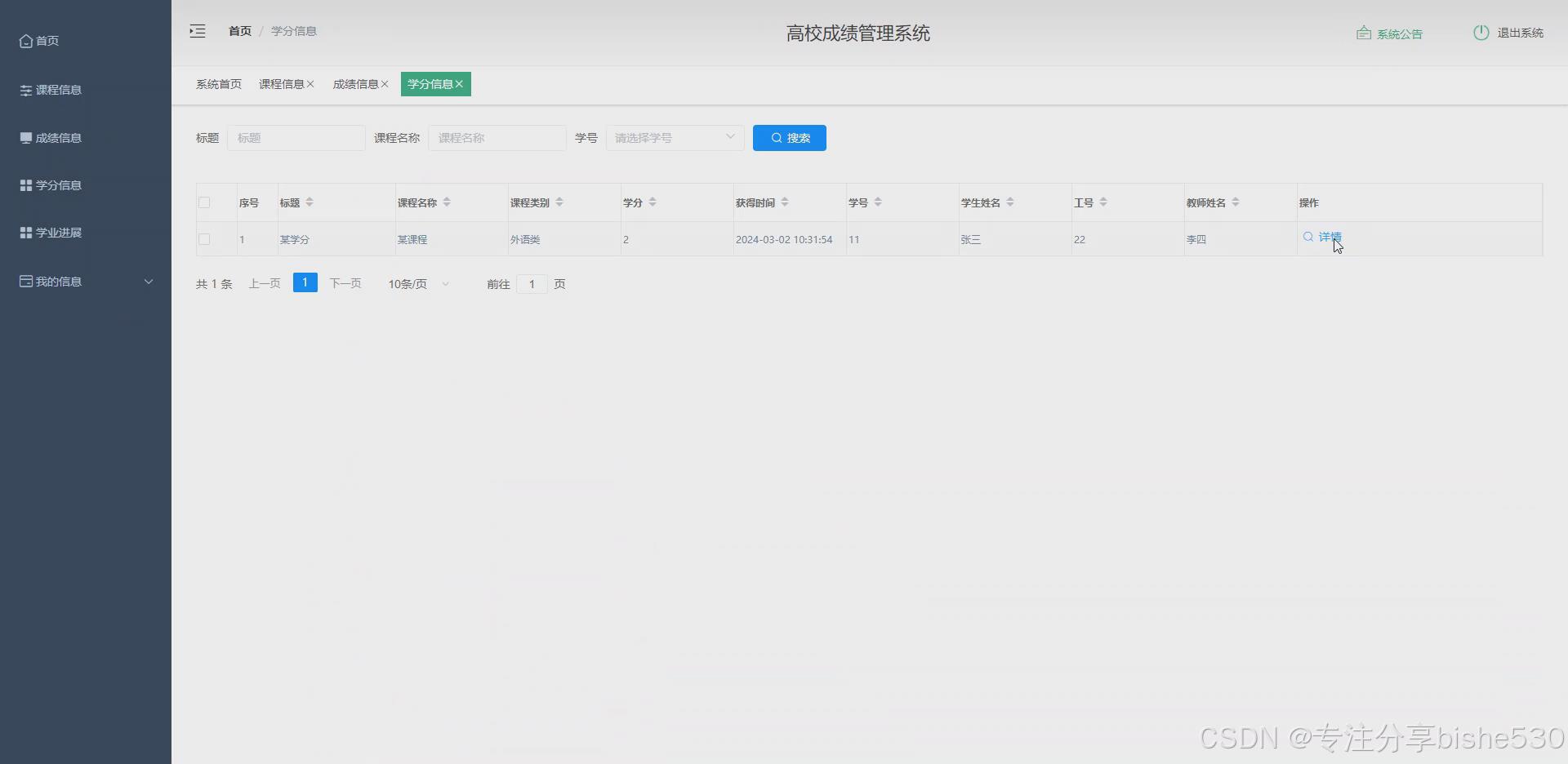This screenshot has height=764, width=1568.
Task: Sort table by 学分 column arrows
Action: 653,202
